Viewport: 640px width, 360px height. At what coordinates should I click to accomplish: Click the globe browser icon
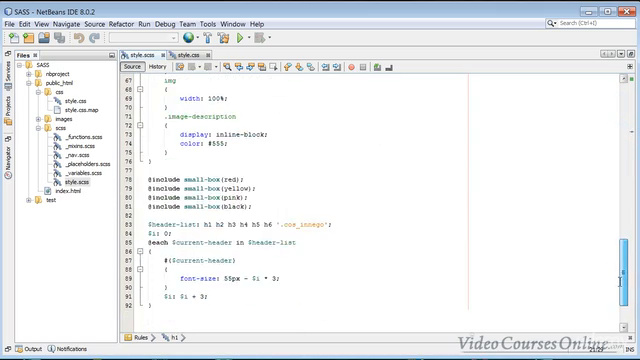pyautogui.click(x=188, y=38)
